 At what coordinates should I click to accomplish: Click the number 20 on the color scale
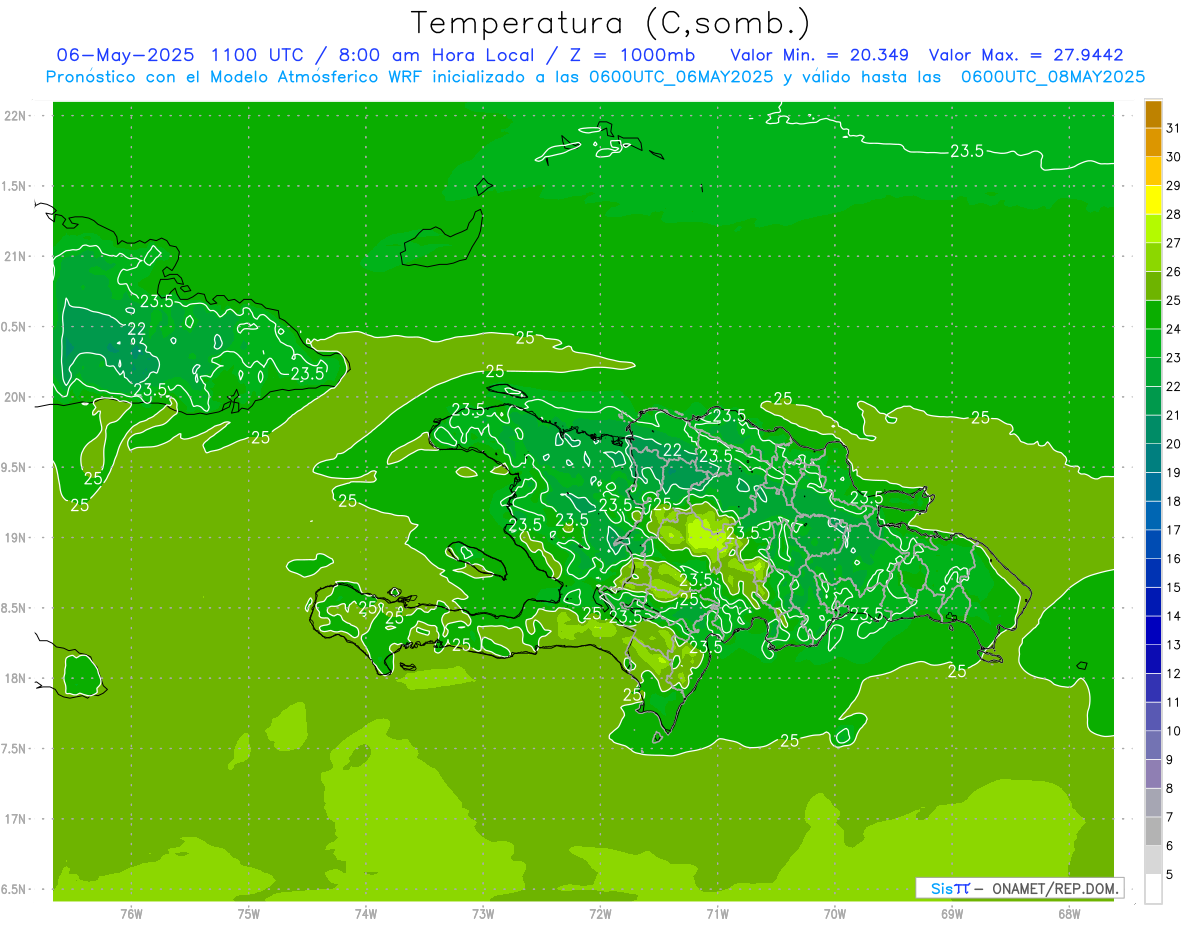pyautogui.click(x=1174, y=444)
